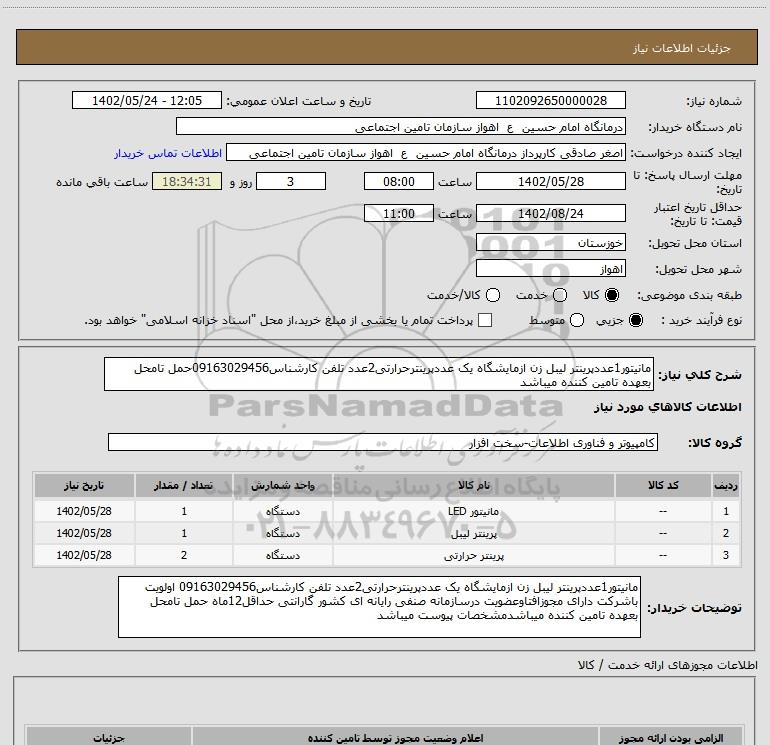This screenshot has height=745, width=770.
Task: Click the announcement date field 1402/05/24 - 12:05
Action: coord(147,101)
